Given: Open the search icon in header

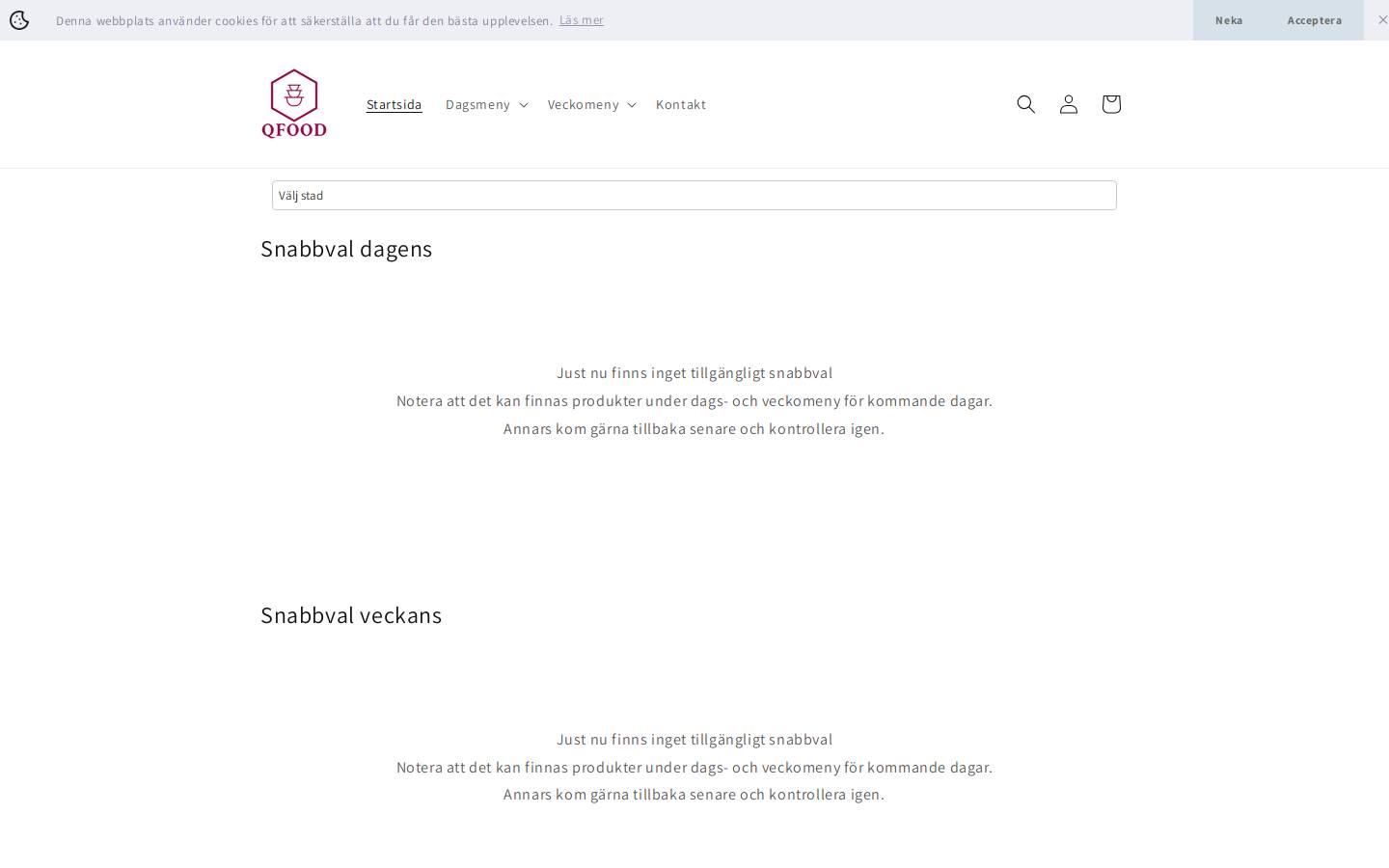Looking at the screenshot, I should 1025,104.
